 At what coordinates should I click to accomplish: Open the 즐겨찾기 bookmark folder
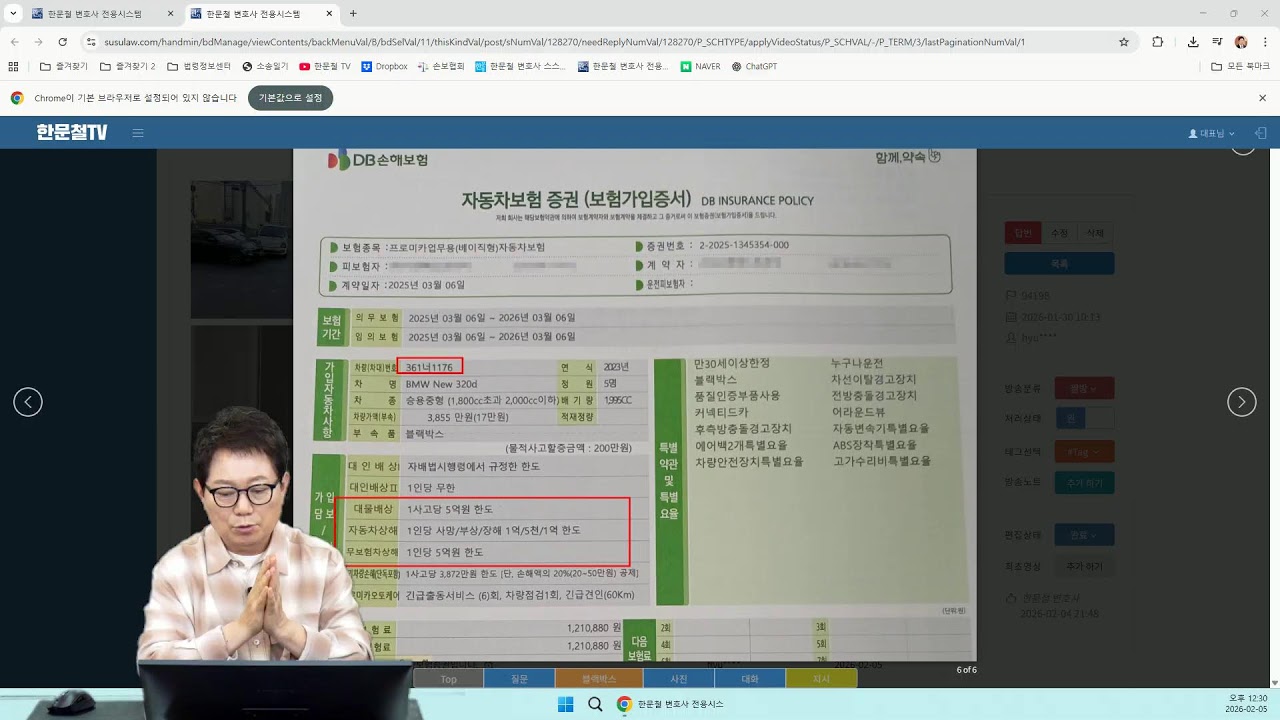(x=63, y=66)
